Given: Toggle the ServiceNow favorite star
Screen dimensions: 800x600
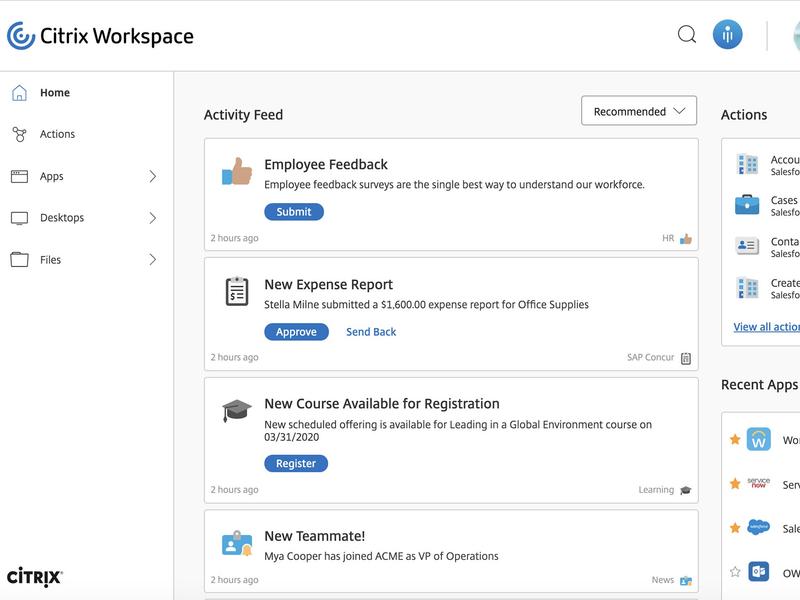Looking at the screenshot, I should (x=735, y=483).
